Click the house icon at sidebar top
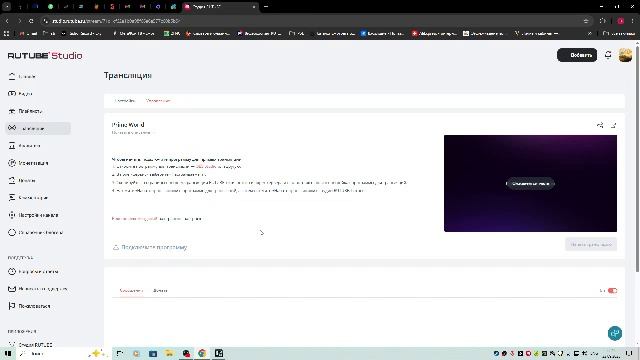 (12, 76)
